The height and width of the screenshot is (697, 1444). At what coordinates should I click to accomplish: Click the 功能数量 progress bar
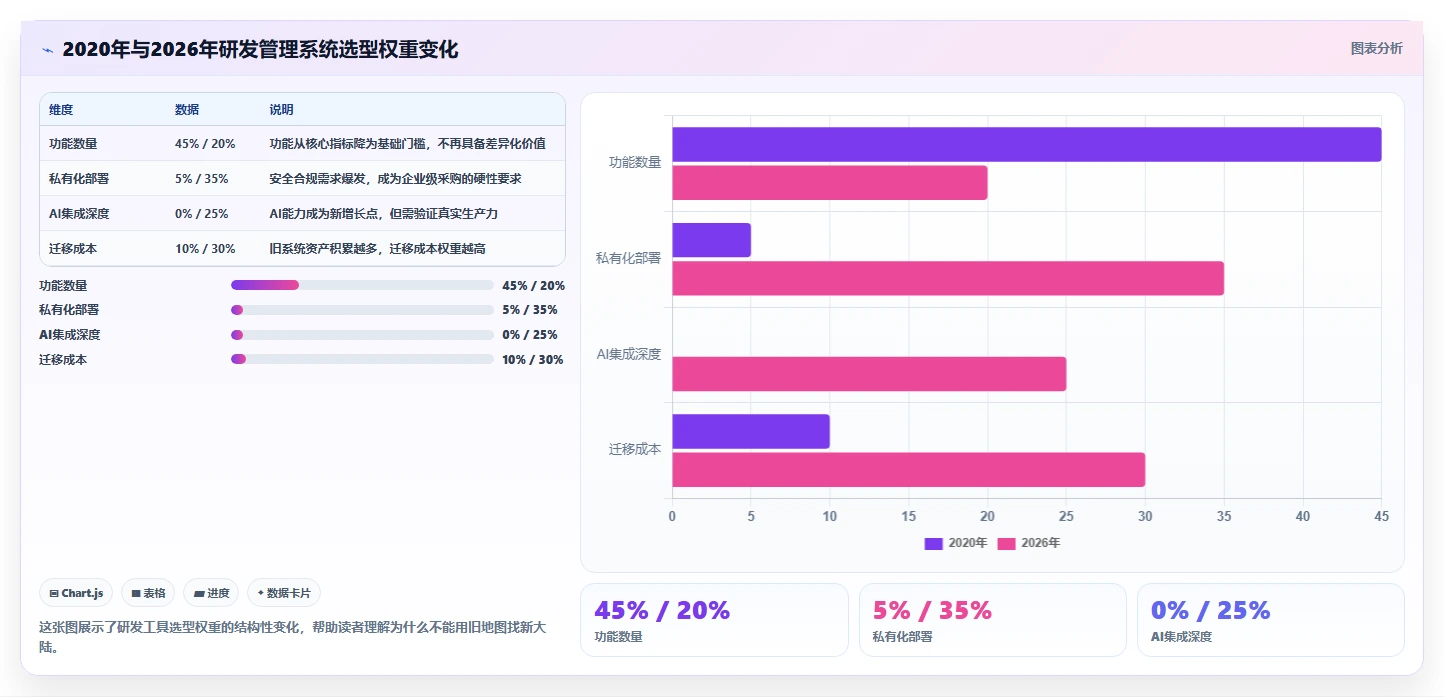[x=362, y=285]
